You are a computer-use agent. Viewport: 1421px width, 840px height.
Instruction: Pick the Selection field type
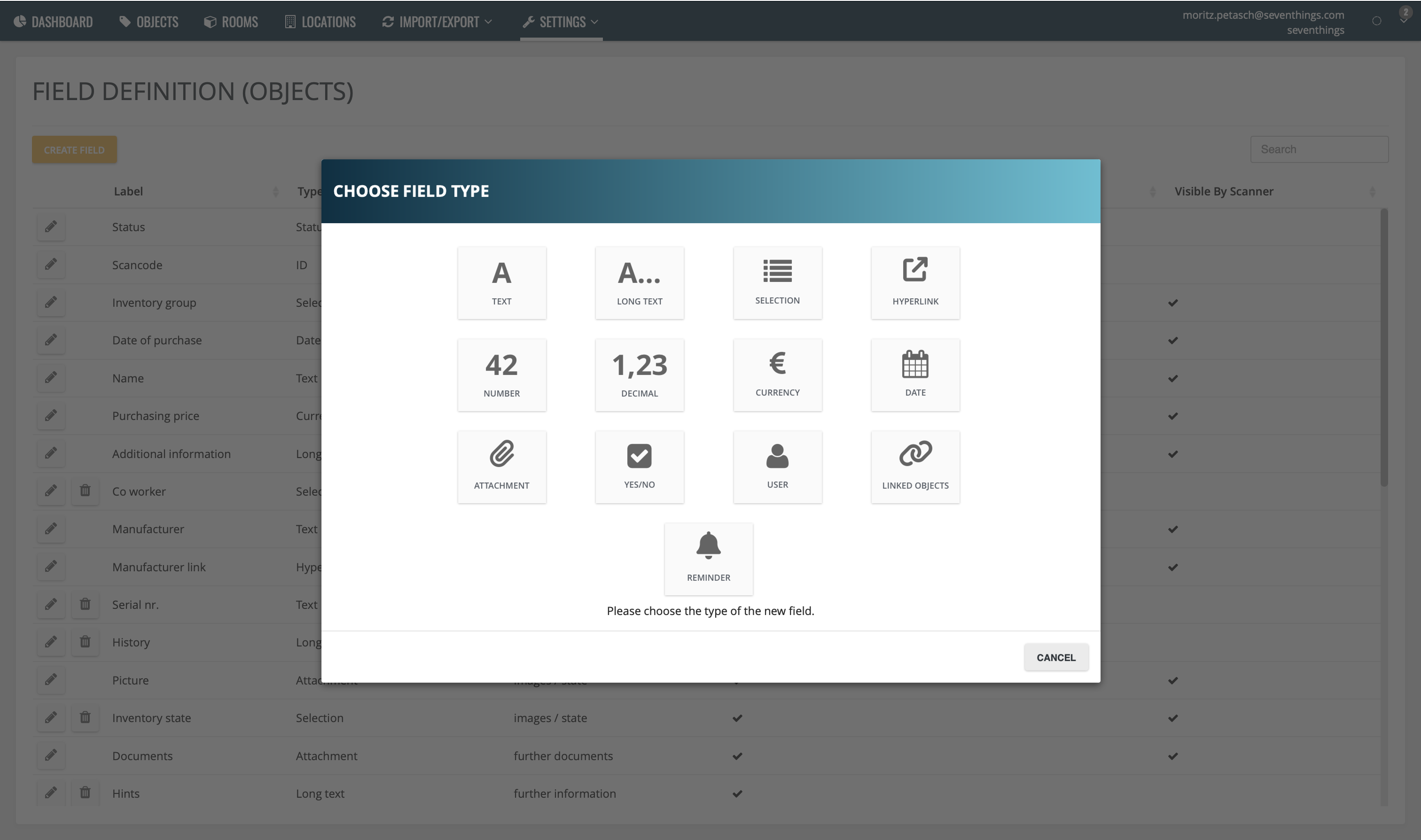click(x=777, y=282)
